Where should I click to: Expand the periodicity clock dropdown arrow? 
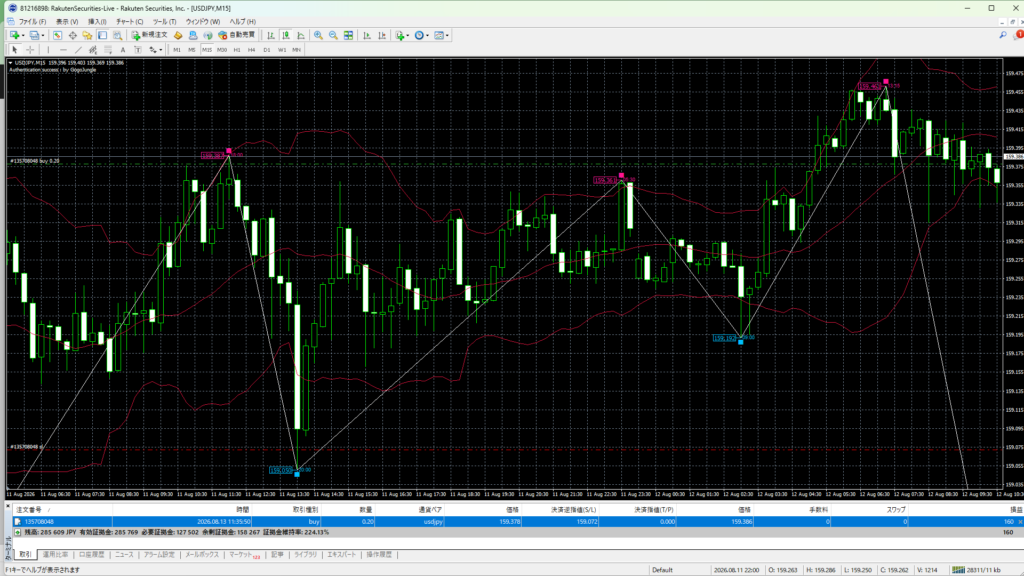[x=428, y=35]
